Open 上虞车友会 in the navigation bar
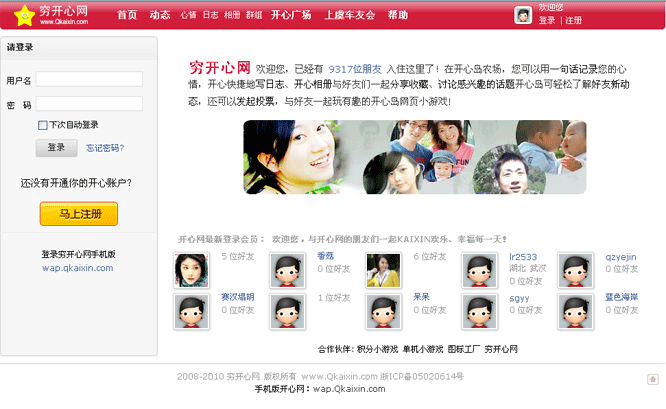This screenshot has height=409, width=666. tap(350, 15)
